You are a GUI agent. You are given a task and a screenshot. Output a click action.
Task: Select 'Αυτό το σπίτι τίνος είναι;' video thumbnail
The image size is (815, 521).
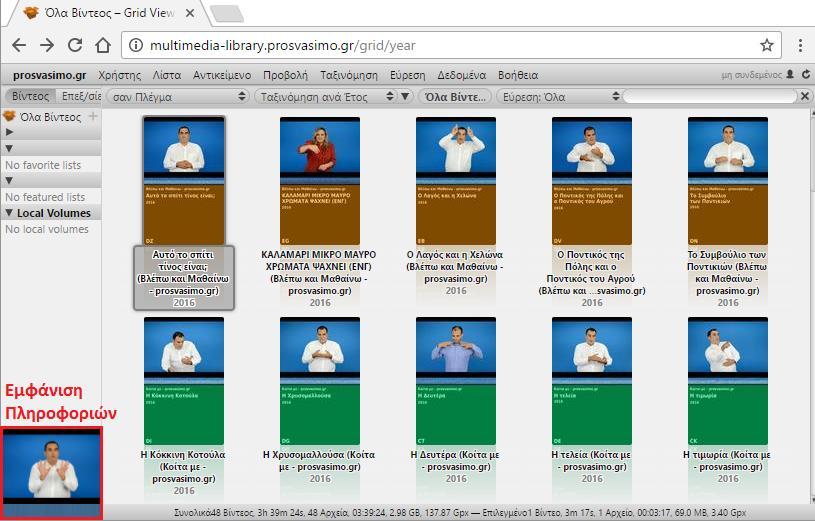[184, 180]
